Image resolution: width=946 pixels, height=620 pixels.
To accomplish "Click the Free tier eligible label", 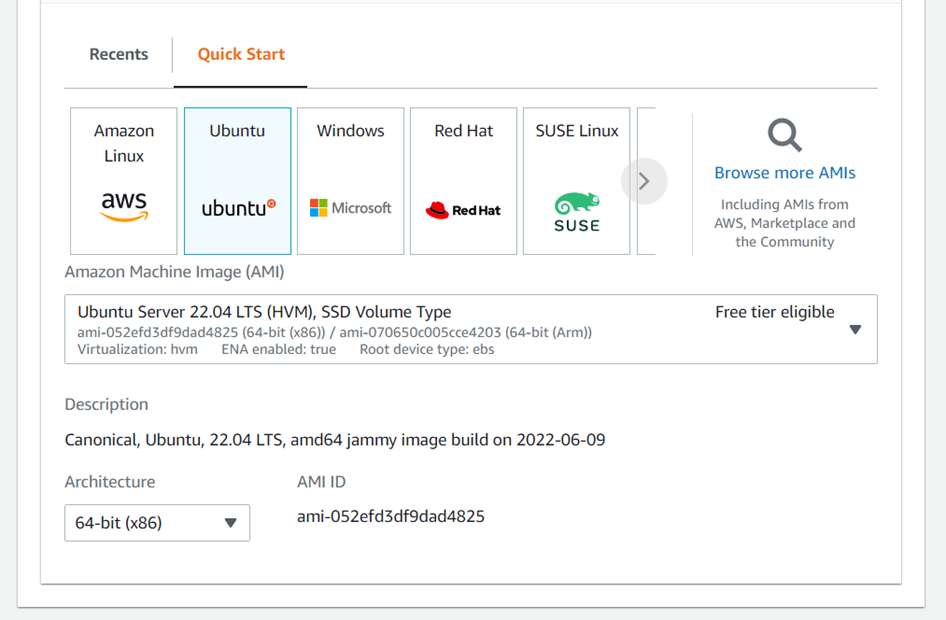I will [x=775, y=312].
